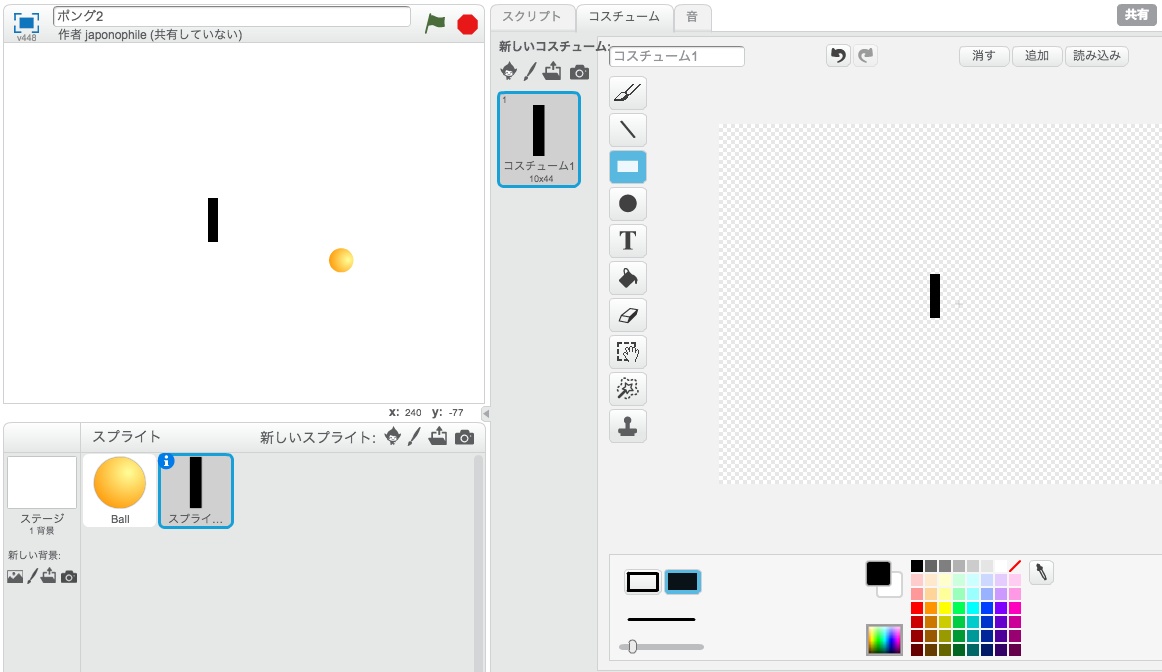The image size is (1162, 672).
Task: Select the Stamp duplicate tool
Action: point(627,425)
